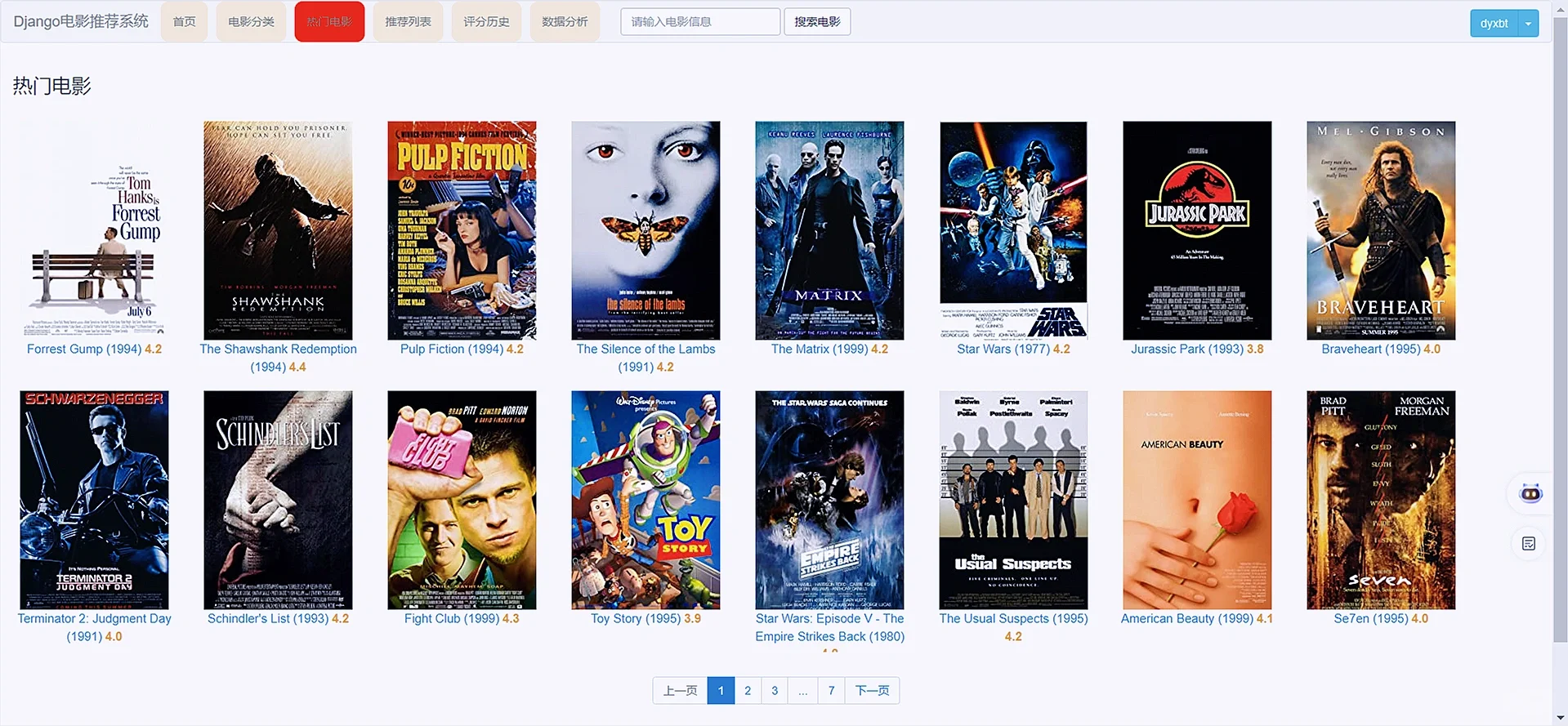This screenshot has width=1568, height=726.
Task: Select page 1 in pagination
Action: coord(721,690)
